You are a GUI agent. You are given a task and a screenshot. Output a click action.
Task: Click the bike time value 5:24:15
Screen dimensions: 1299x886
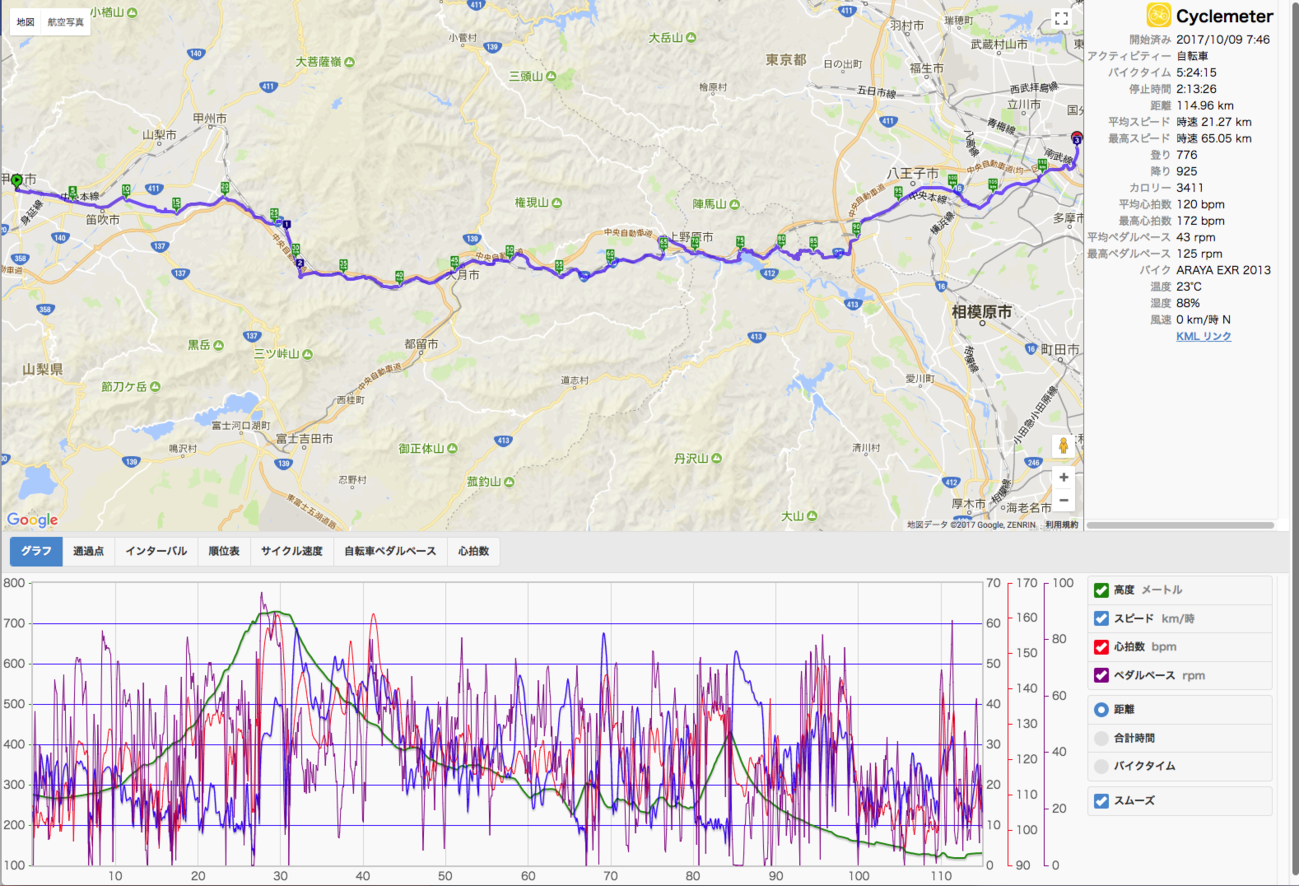coord(1196,73)
